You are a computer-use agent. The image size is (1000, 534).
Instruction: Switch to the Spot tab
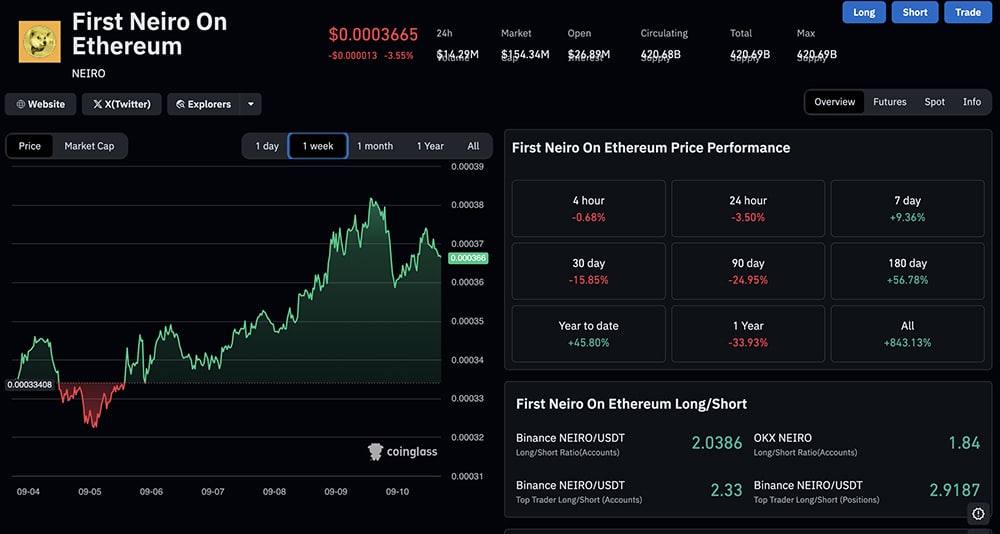(934, 102)
